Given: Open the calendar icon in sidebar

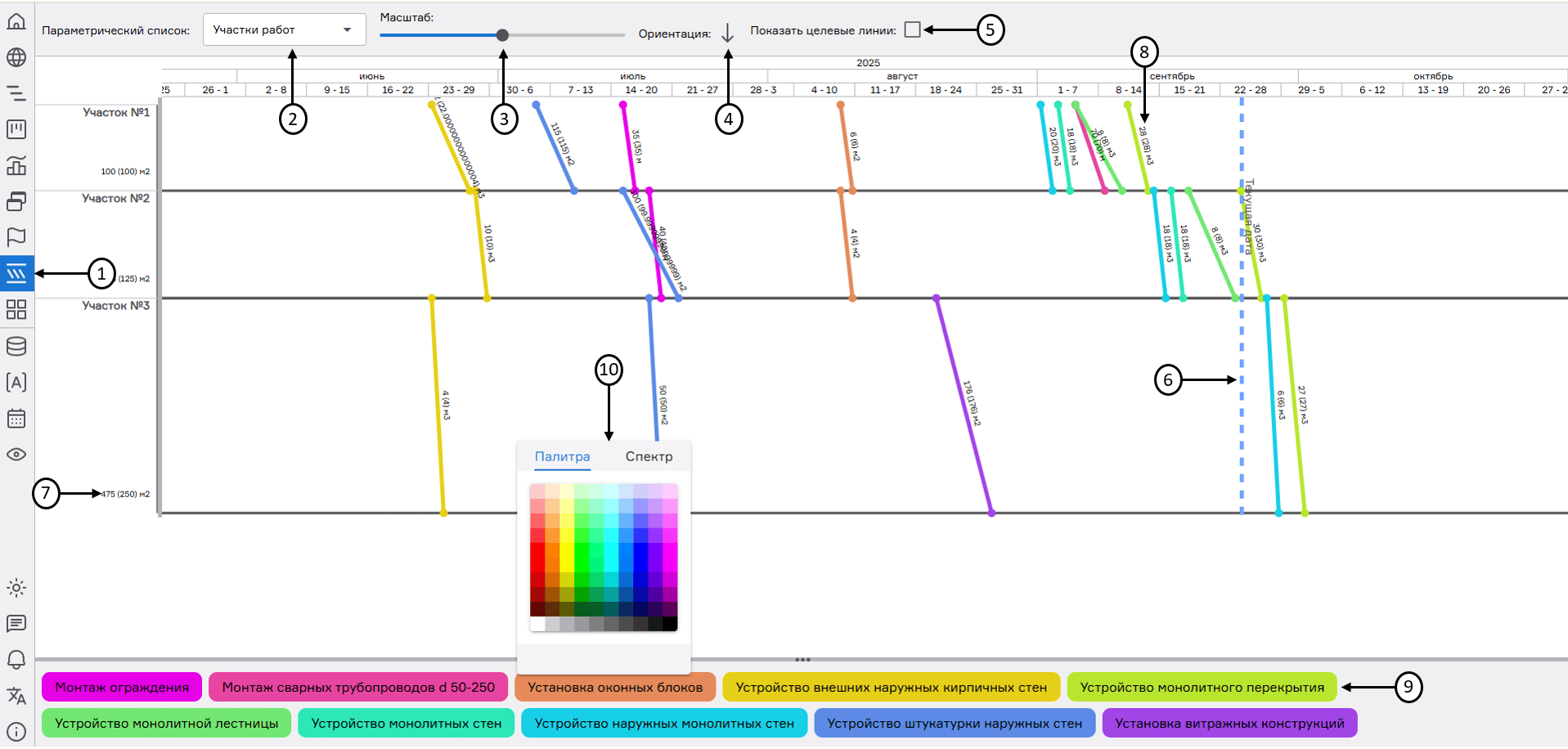Looking at the screenshot, I should pos(16,419).
